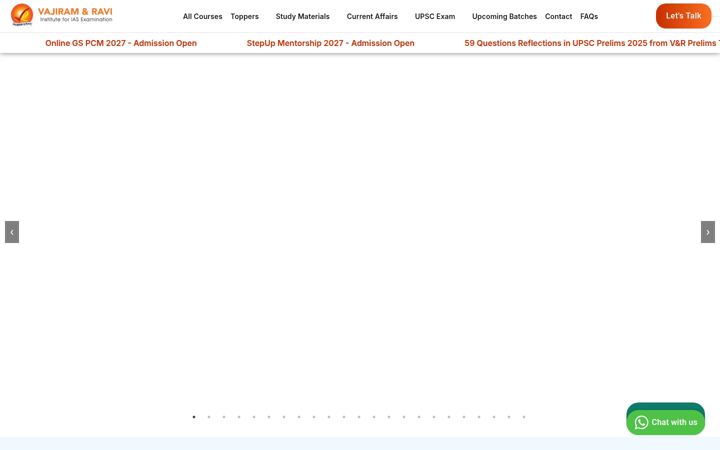
Task: Select the first carousel pagination dot
Action: pyautogui.click(x=194, y=417)
